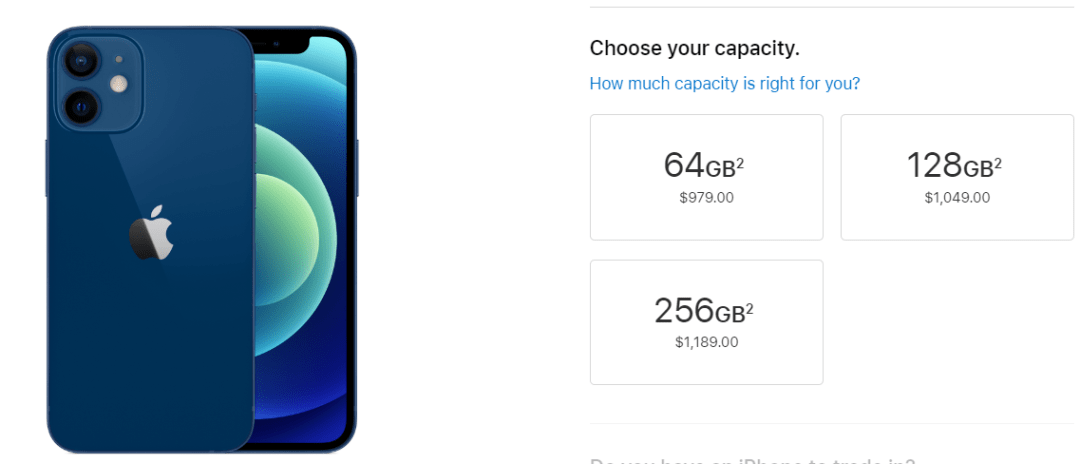The height and width of the screenshot is (464, 1080).
Task: Choose the 128GB capacity tile
Action: [x=957, y=177]
